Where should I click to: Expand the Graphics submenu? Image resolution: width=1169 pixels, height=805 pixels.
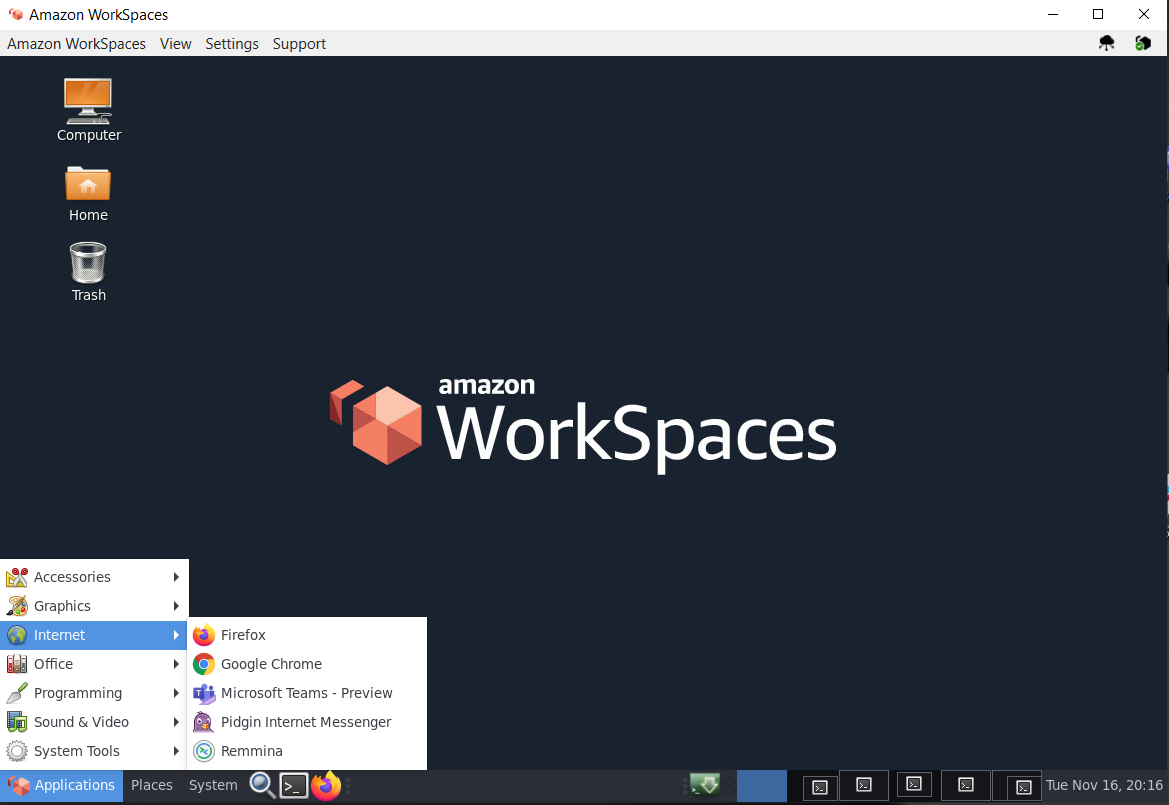[x=94, y=606]
